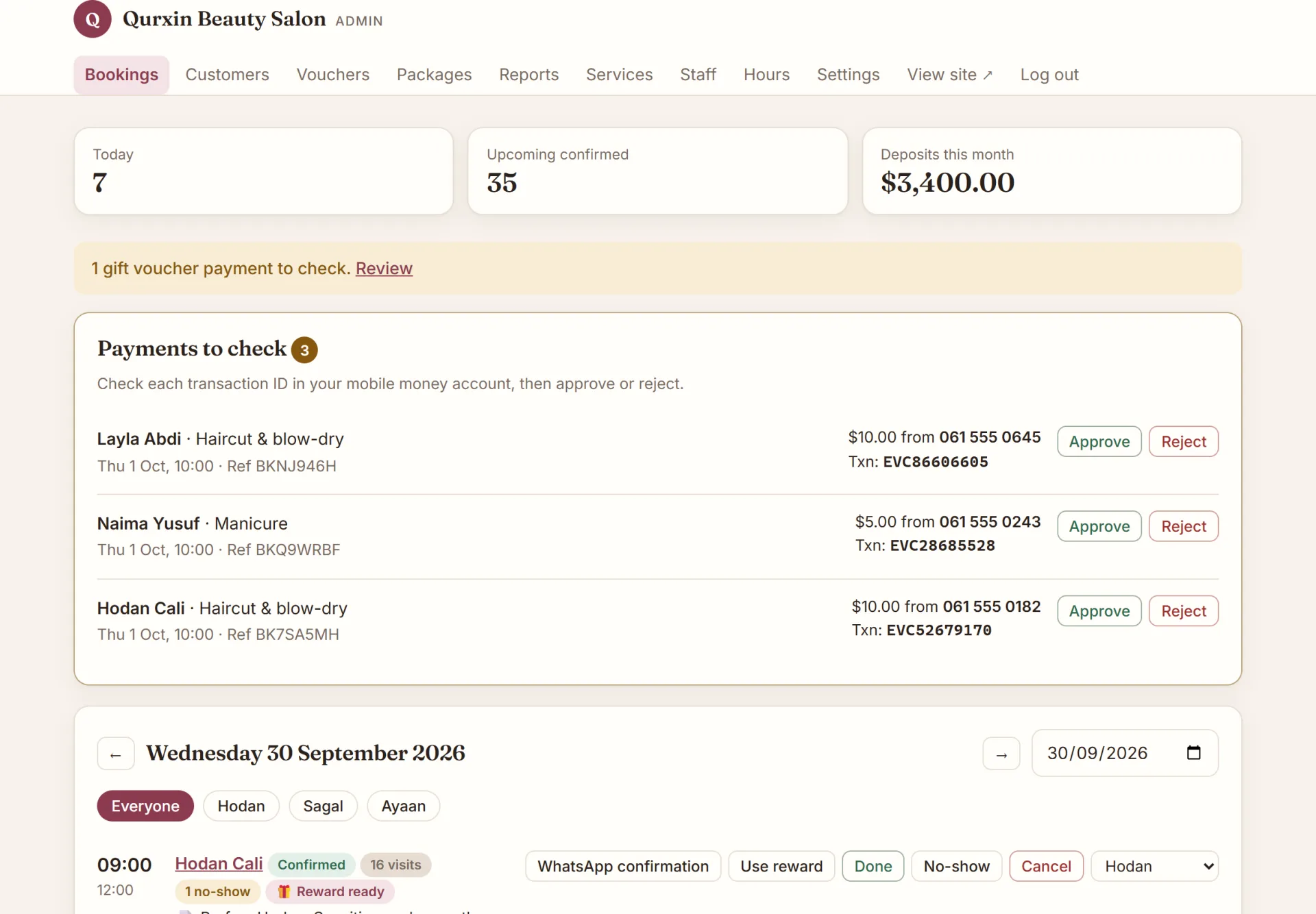Reject Hodan Cali's payment

pos(1183,611)
